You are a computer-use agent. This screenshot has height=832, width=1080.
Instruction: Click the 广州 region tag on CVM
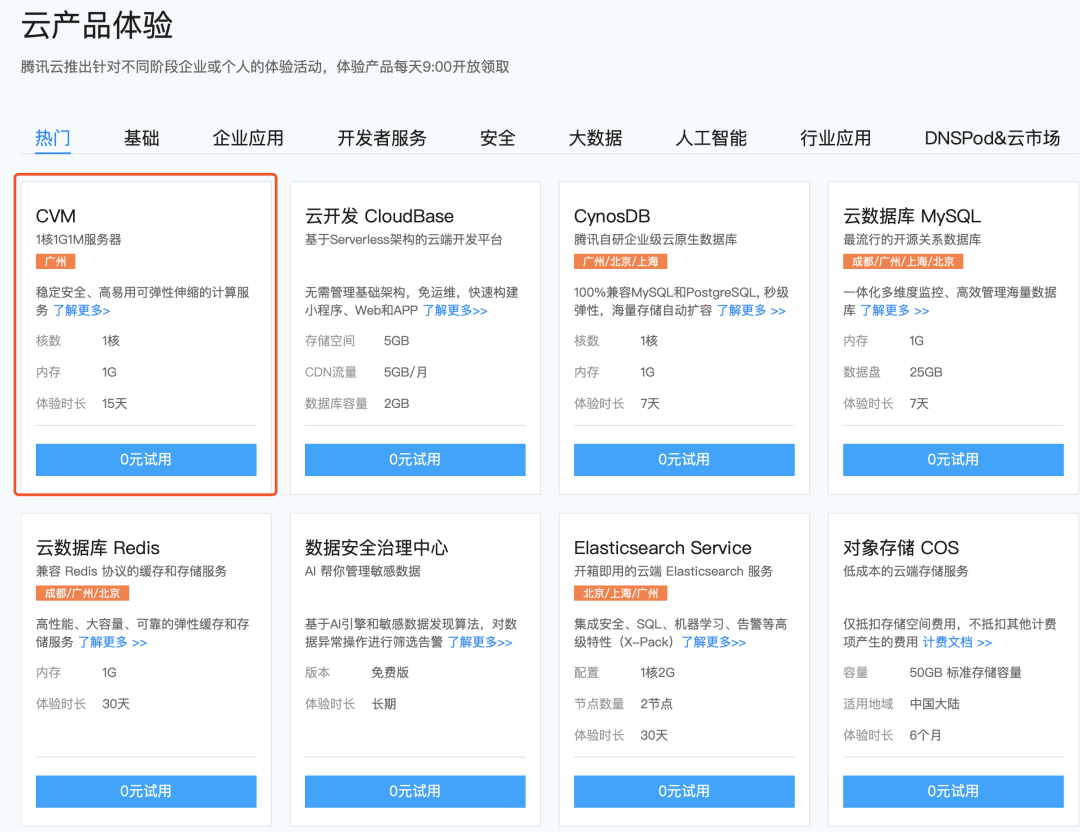pyautogui.click(x=56, y=262)
